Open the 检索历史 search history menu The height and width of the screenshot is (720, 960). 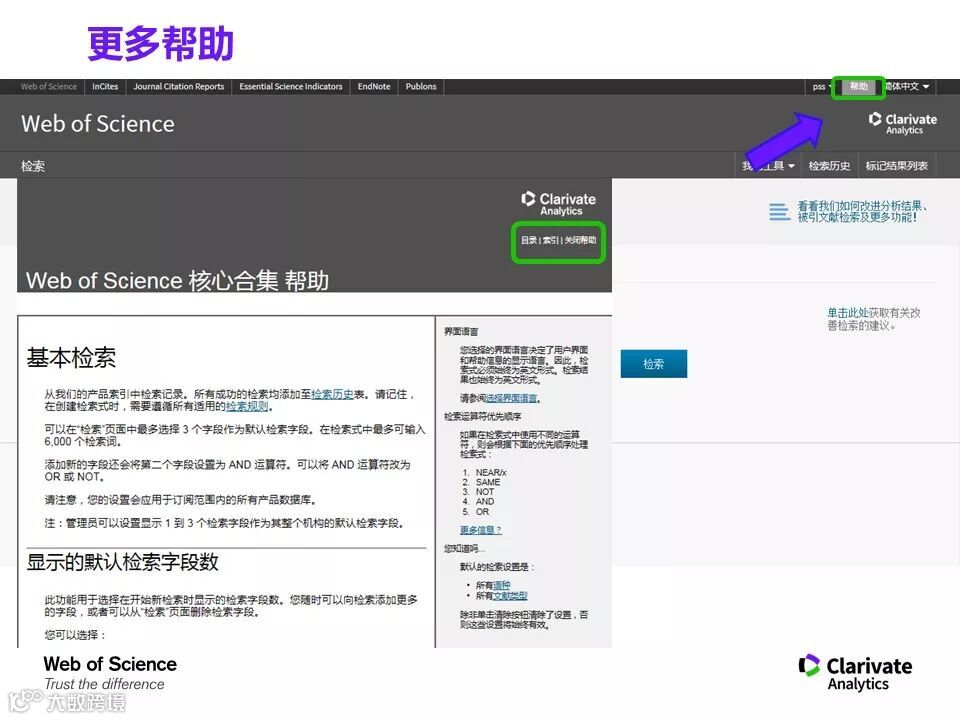pos(829,166)
